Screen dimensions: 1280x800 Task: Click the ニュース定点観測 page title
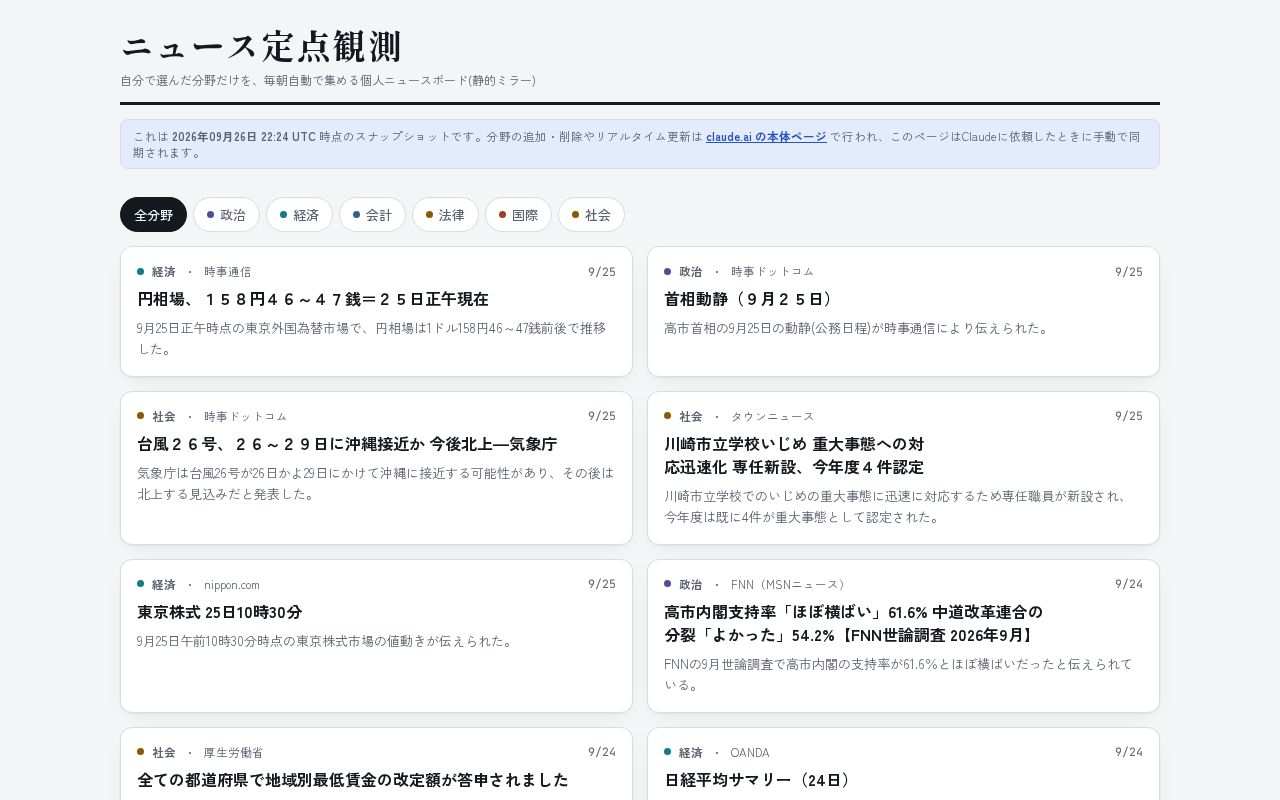pos(261,47)
